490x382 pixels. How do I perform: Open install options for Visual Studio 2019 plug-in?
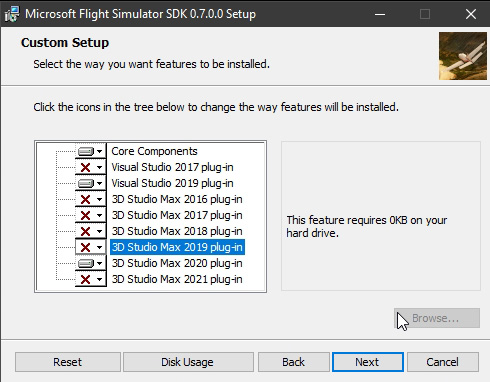point(91,183)
